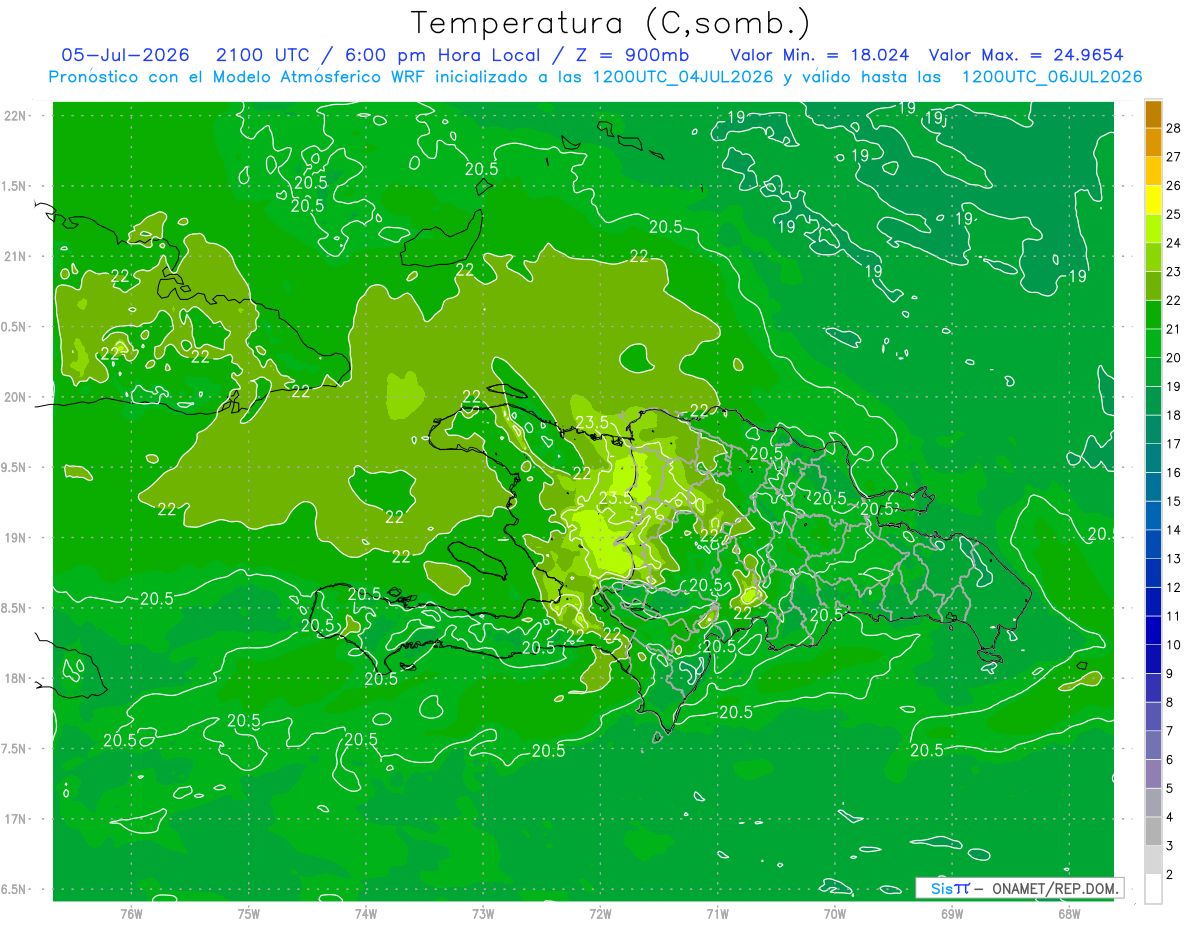
Task: Click the valid-until time '1200UTC_06JUL2026'
Action: (1052, 77)
